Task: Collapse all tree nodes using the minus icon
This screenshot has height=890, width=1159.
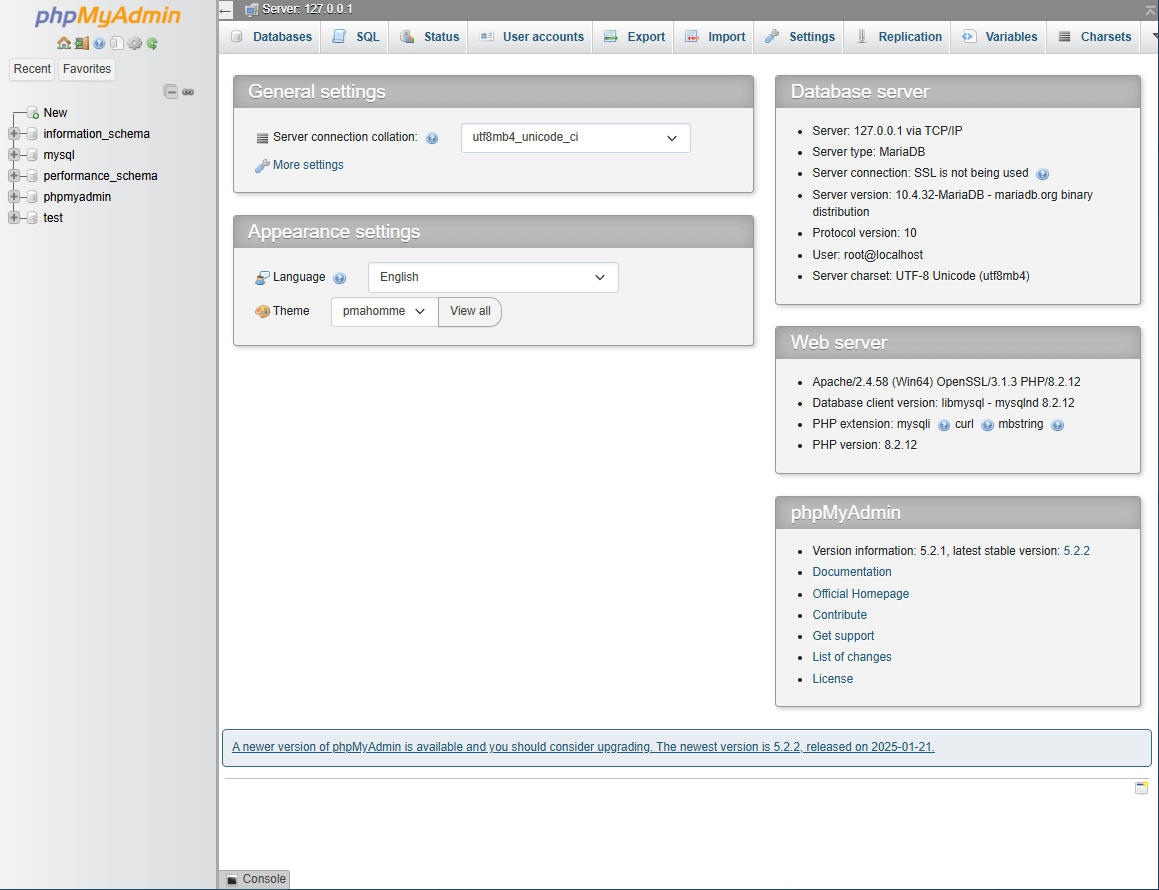Action: click(171, 91)
